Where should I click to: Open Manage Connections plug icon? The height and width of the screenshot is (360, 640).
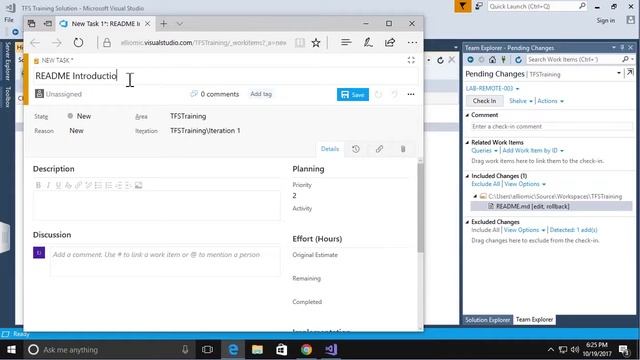[x=504, y=60]
